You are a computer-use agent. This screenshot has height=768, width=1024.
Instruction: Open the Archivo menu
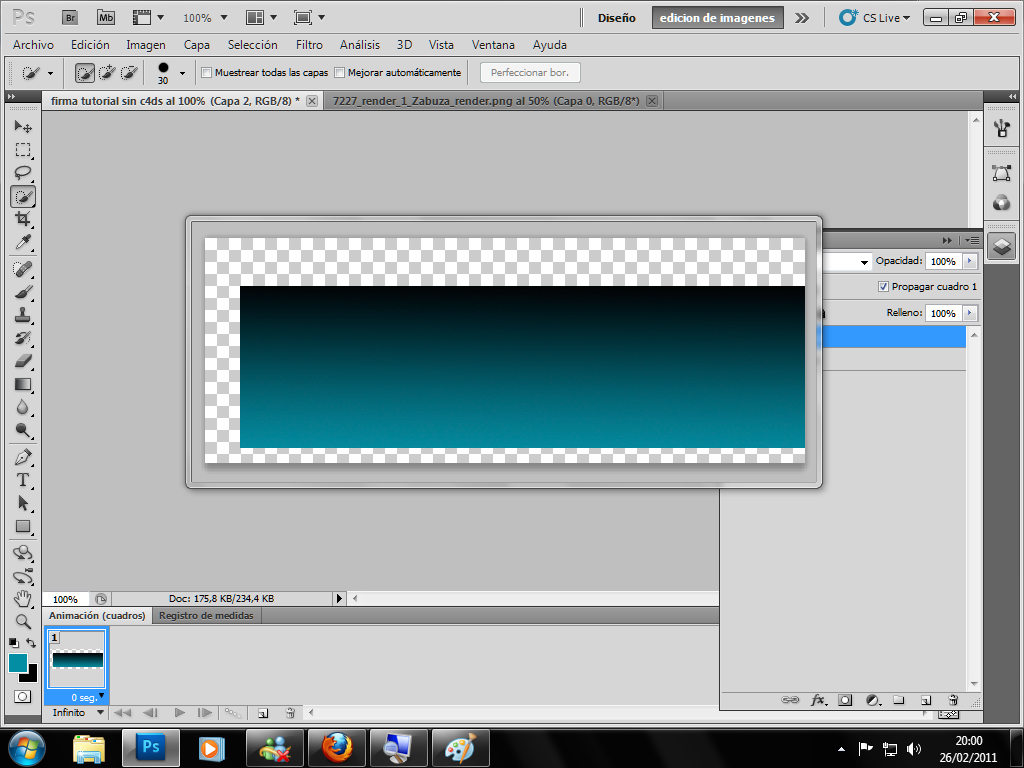coord(33,44)
